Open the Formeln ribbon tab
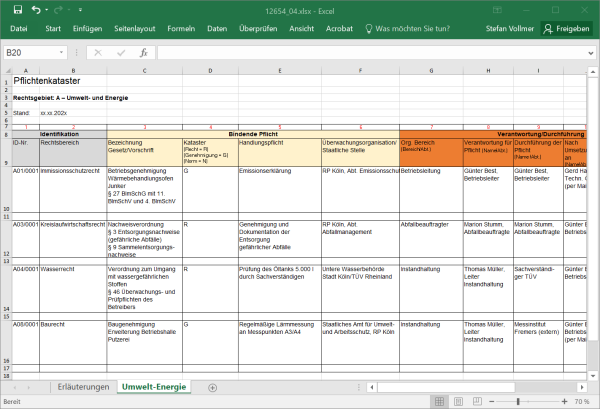Screen dimensions: 600x409 pyautogui.click(x=181, y=29)
